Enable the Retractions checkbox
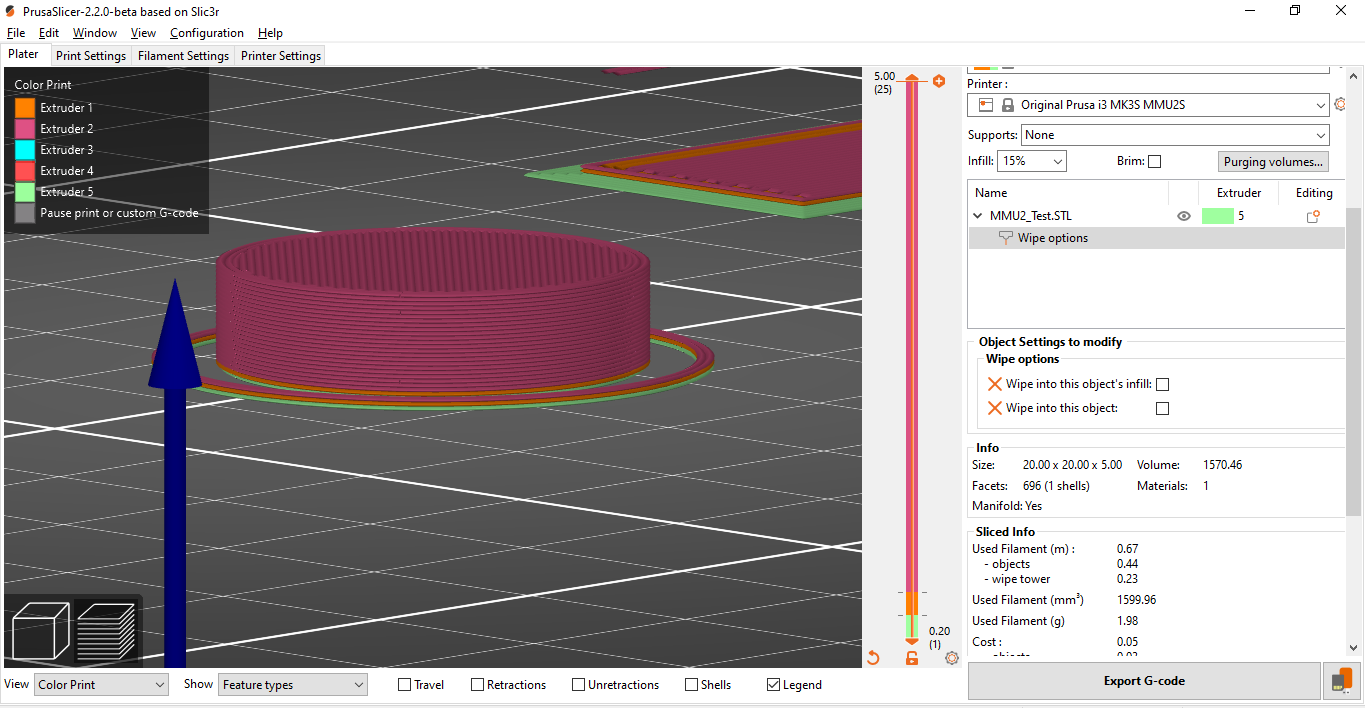This screenshot has width=1365, height=708. pos(478,685)
